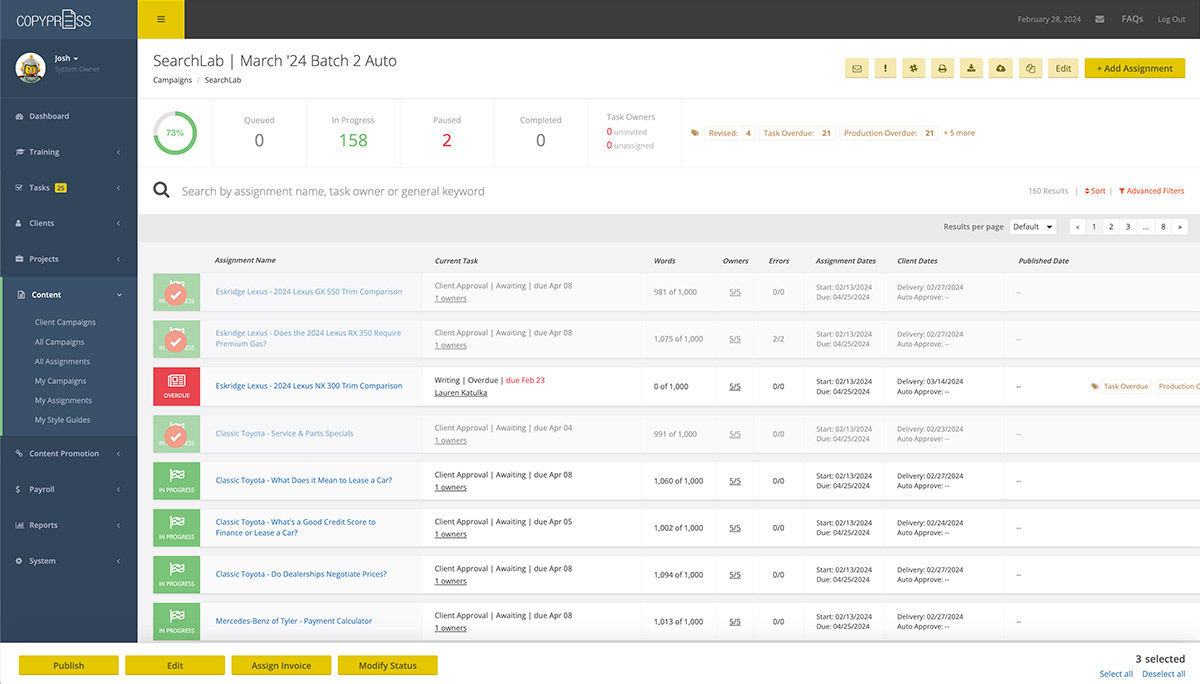Viewport: 1200px width, 684px height.
Task: Go to results page 2
Action: pyautogui.click(x=1111, y=227)
